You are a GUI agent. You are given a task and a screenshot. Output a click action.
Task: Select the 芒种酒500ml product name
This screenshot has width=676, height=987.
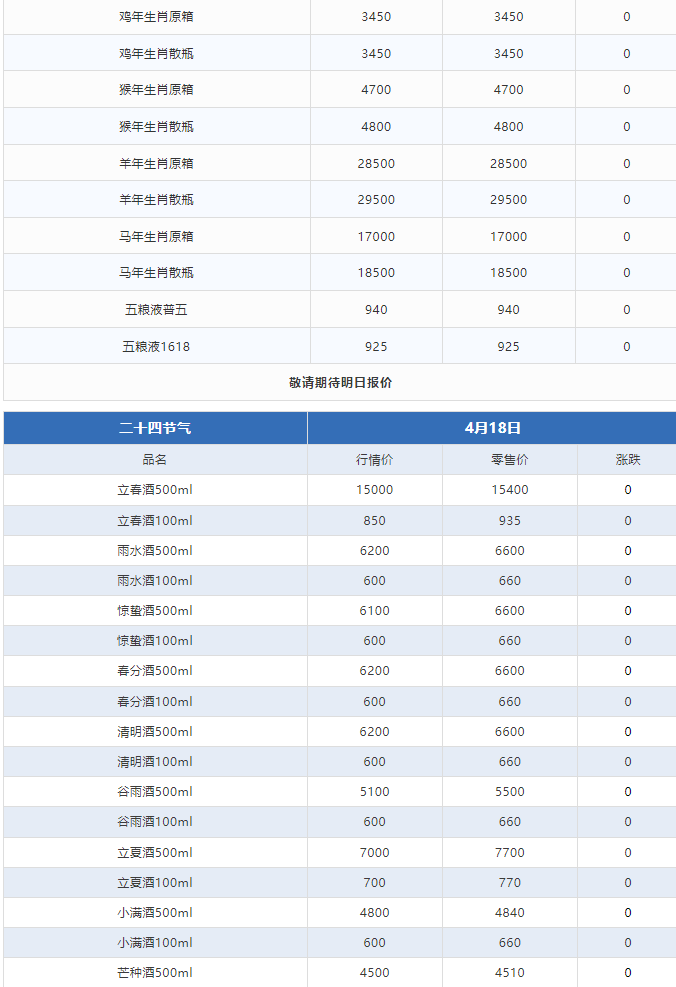[x=155, y=973]
